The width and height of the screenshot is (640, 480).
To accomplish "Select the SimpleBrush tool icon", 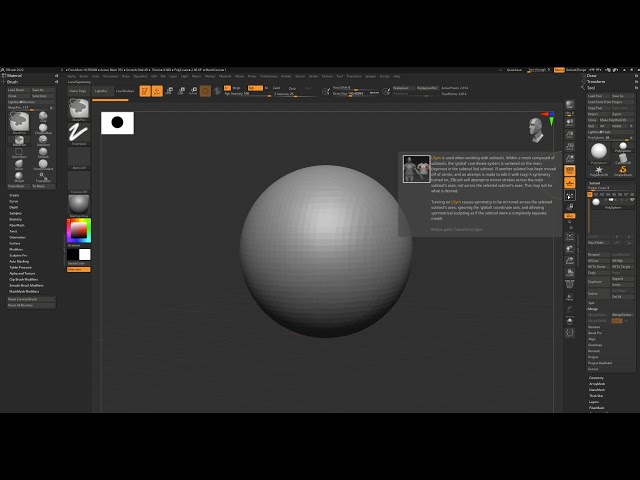I will (x=623, y=171).
